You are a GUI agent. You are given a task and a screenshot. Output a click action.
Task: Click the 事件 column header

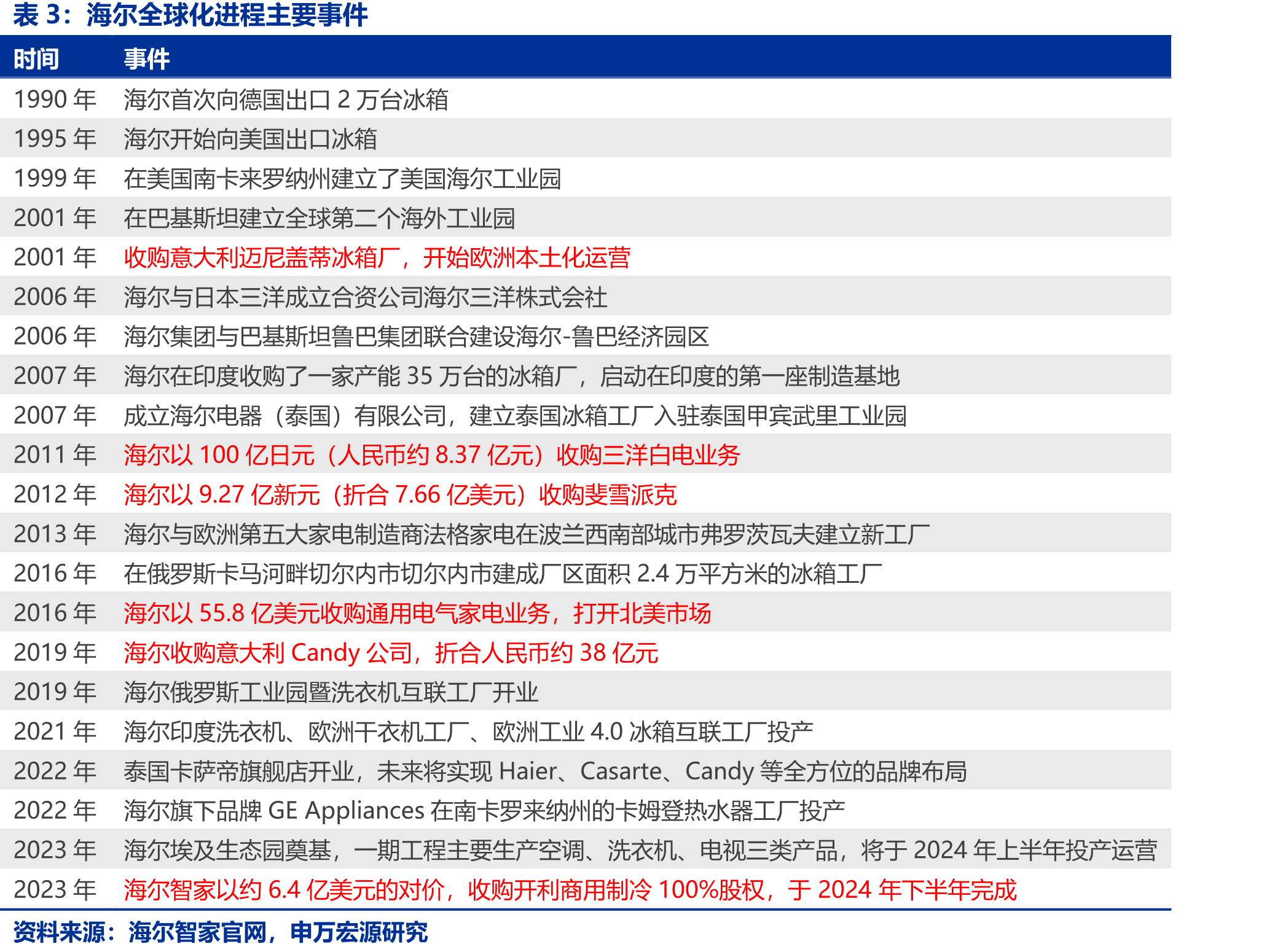tap(146, 59)
